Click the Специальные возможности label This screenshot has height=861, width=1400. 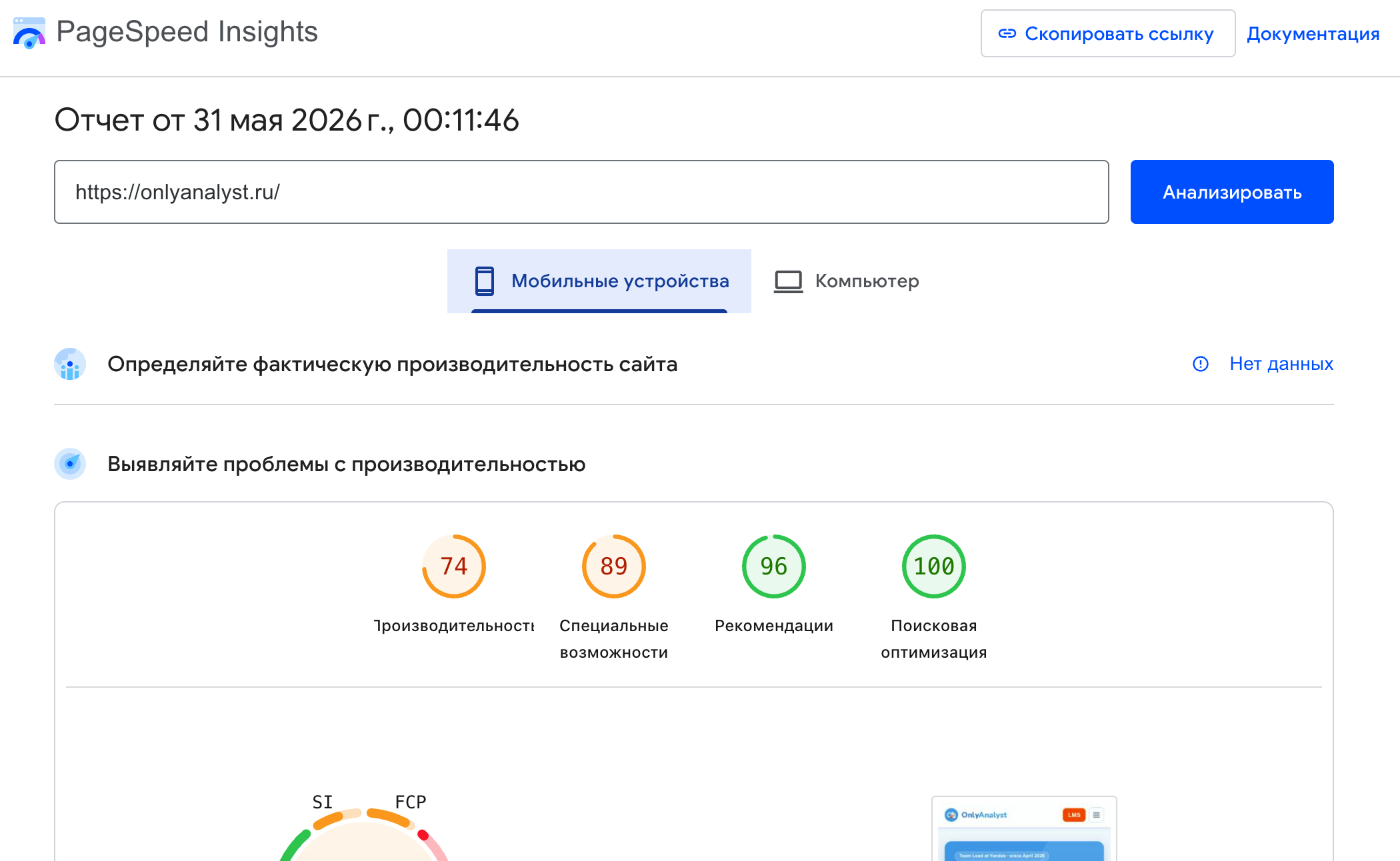(x=614, y=639)
